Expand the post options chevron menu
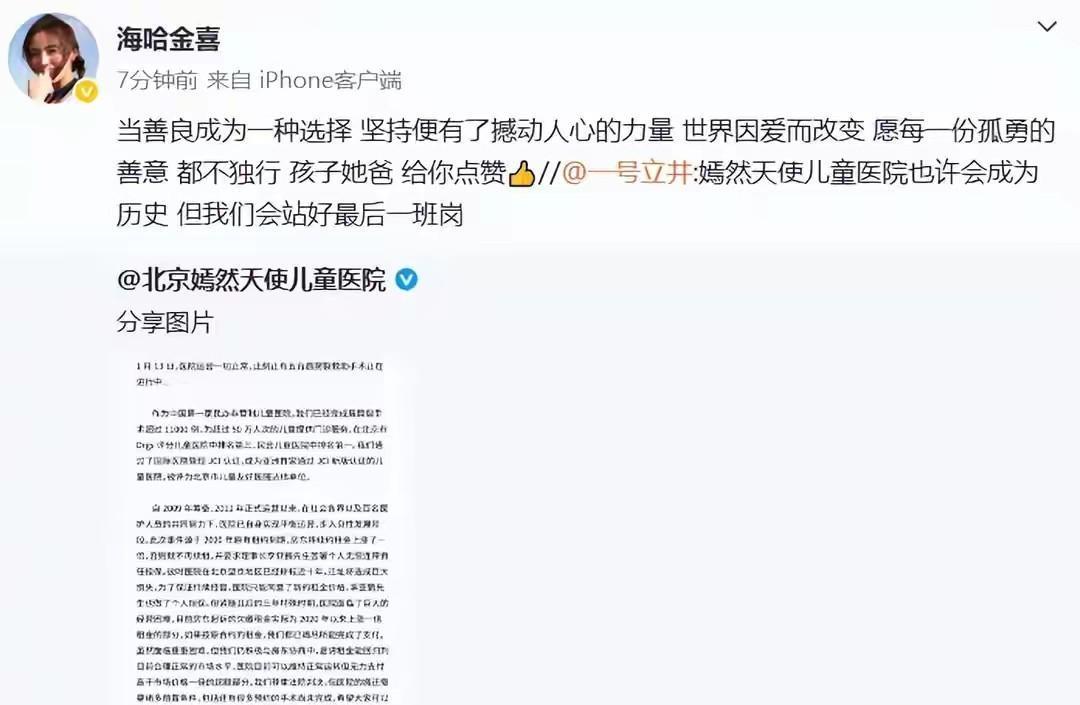 point(1047,27)
